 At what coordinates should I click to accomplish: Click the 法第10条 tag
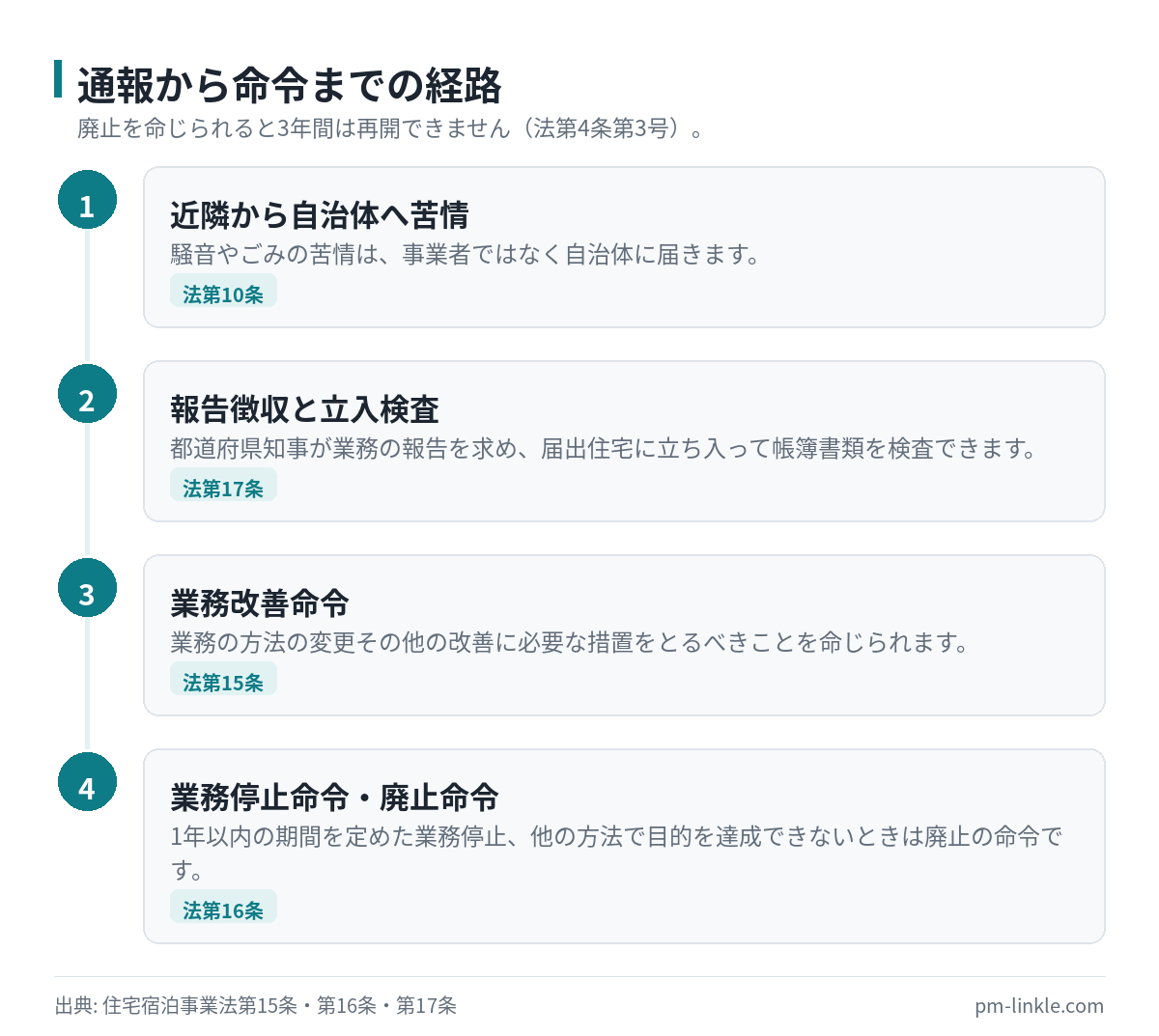[x=223, y=291]
